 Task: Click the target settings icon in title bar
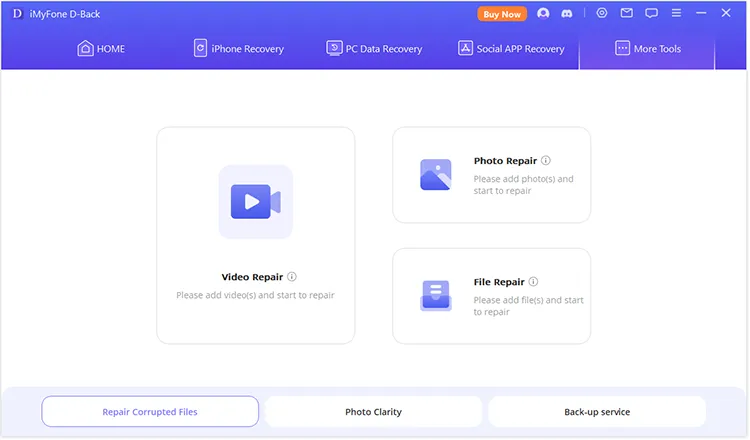coord(602,13)
